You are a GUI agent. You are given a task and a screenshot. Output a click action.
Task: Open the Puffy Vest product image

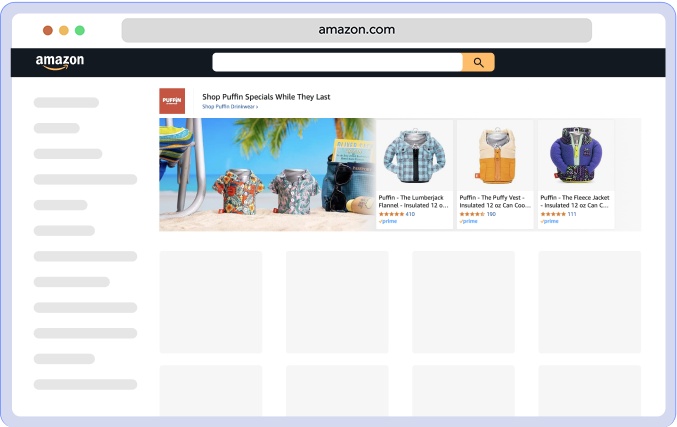[x=495, y=155]
